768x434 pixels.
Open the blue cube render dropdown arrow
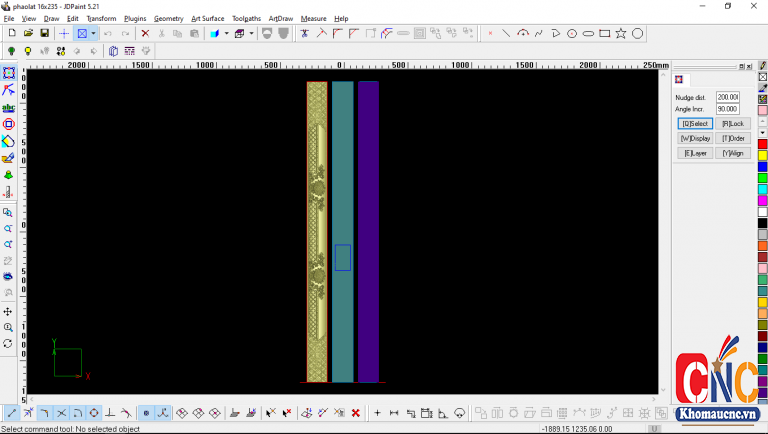pos(226,33)
